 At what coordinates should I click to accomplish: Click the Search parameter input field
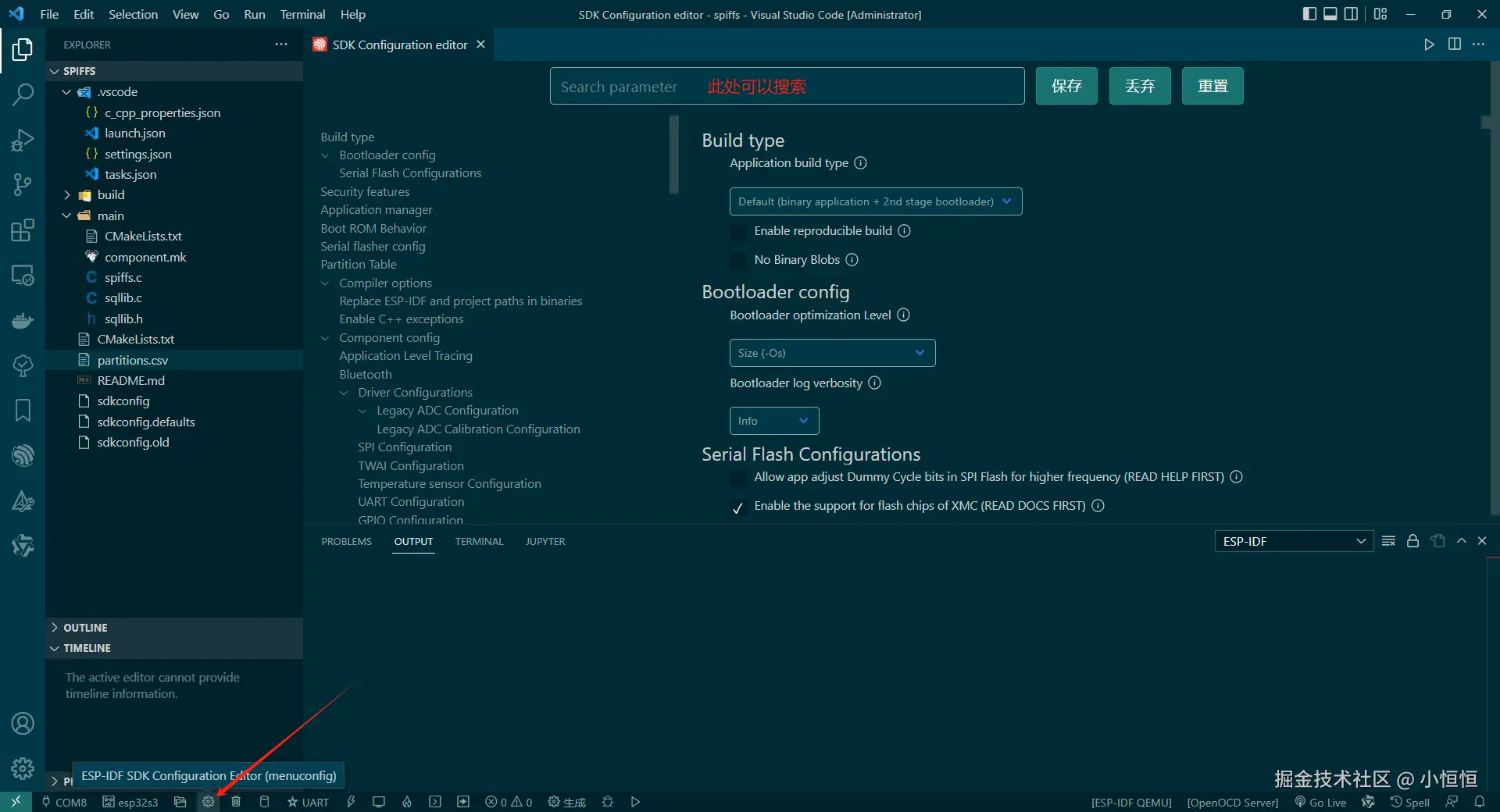787,86
